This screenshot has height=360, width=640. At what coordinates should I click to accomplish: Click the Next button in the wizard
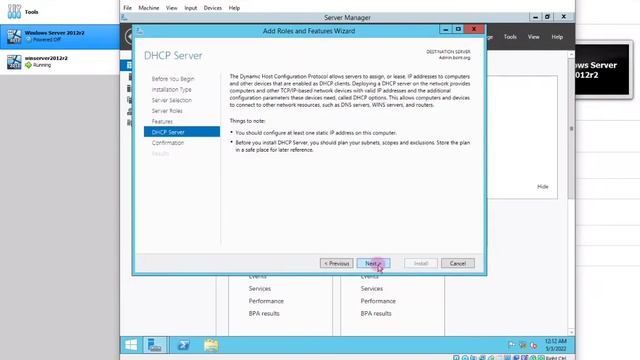(373, 263)
